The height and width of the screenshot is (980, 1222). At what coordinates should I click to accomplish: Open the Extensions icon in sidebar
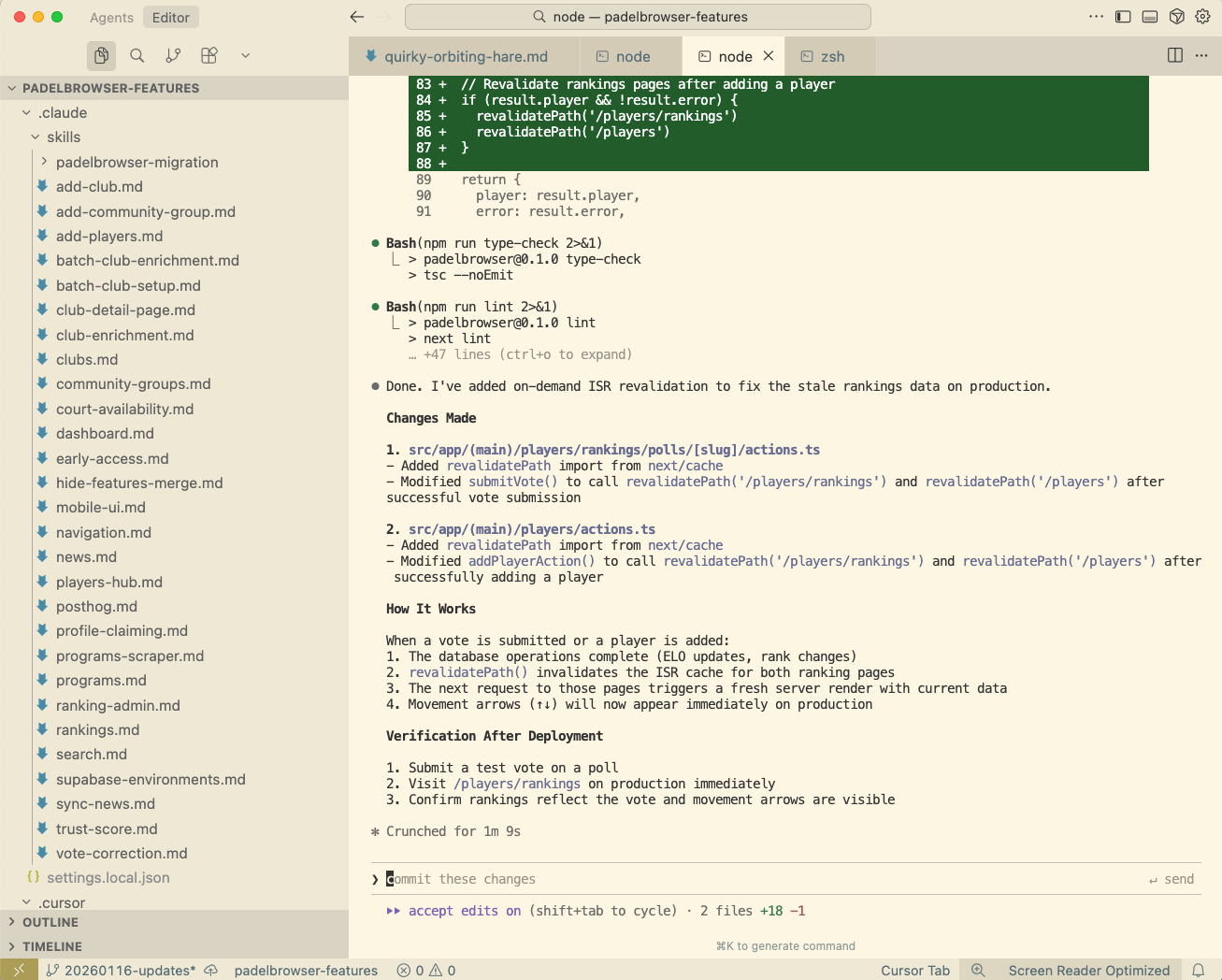[x=209, y=56]
